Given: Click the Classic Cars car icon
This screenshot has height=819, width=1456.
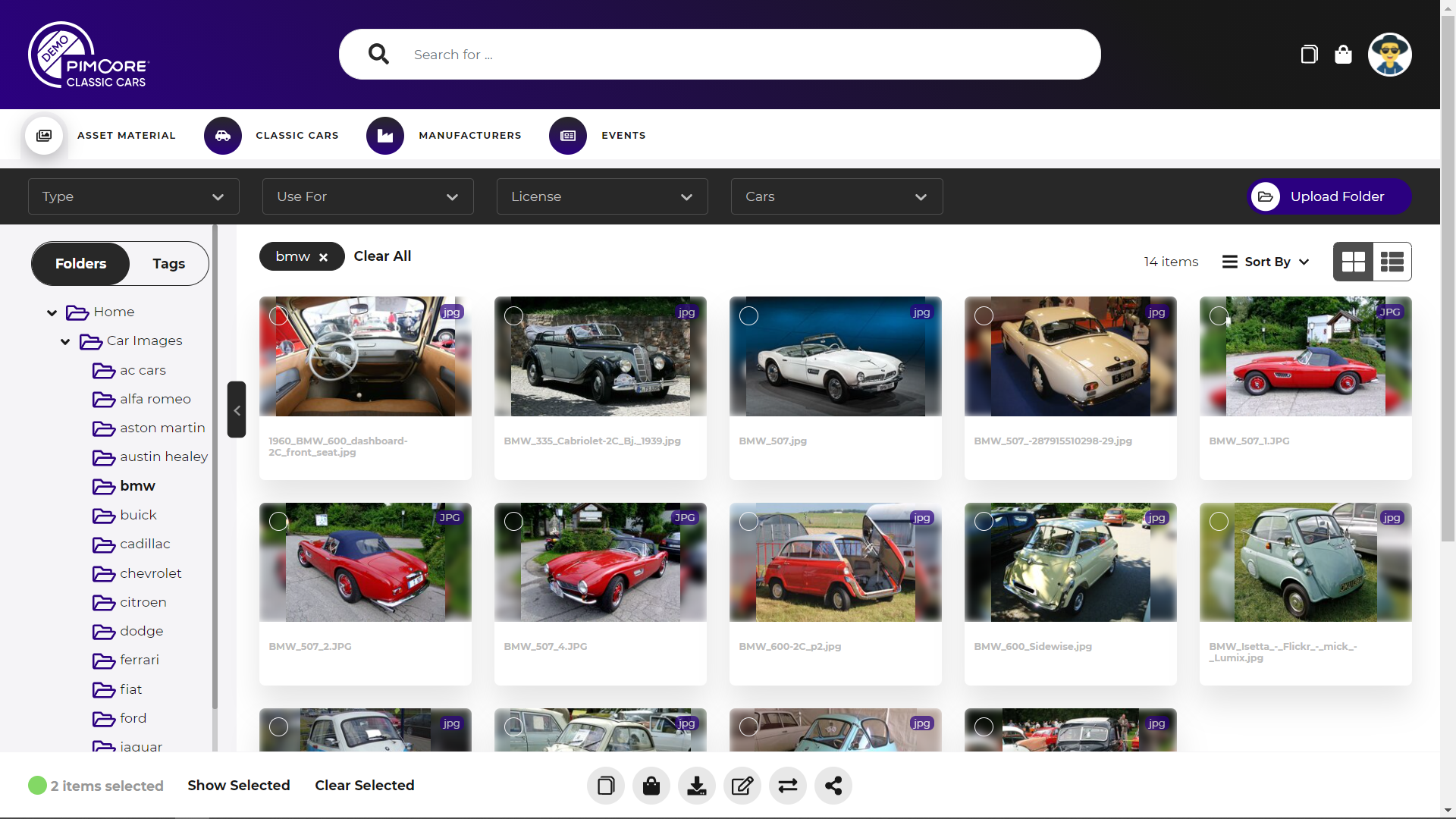Looking at the screenshot, I should tap(222, 136).
